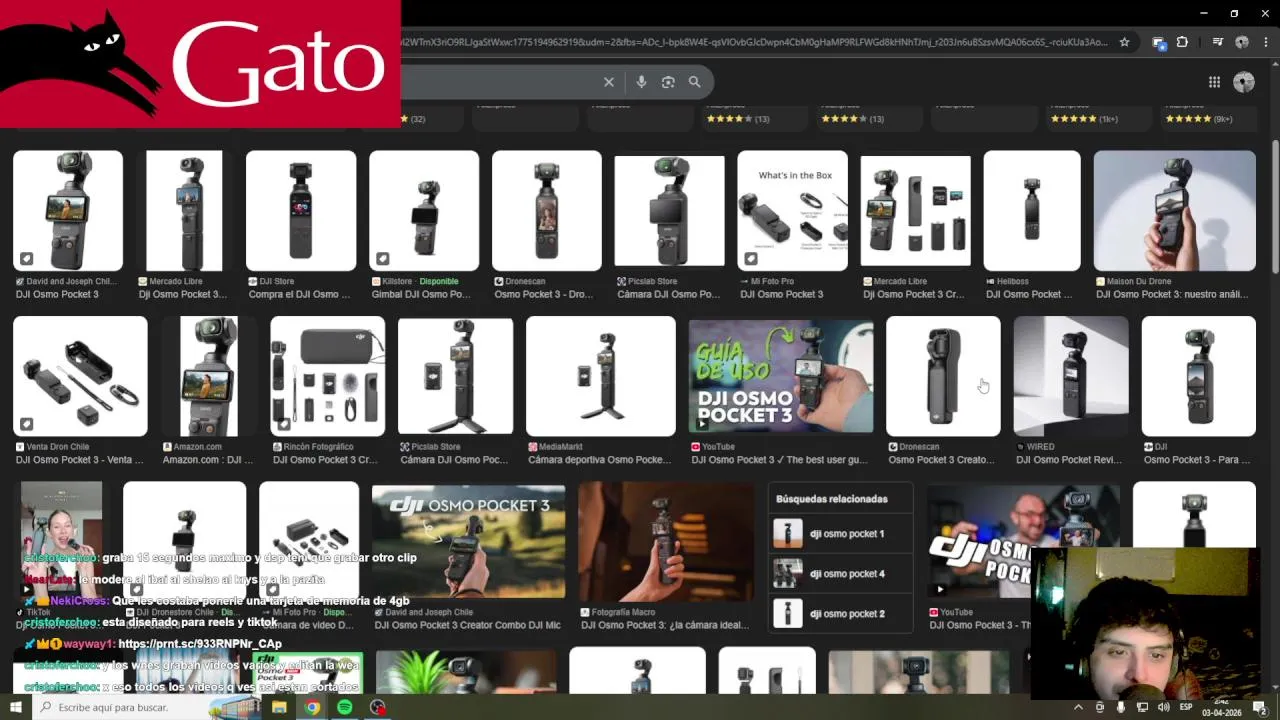Screen dimensions: 1280x720
Task: Click the Hellboss 'DJI Osmo Pocket ...' caption
Action: pyautogui.click(x=1029, y=295)
